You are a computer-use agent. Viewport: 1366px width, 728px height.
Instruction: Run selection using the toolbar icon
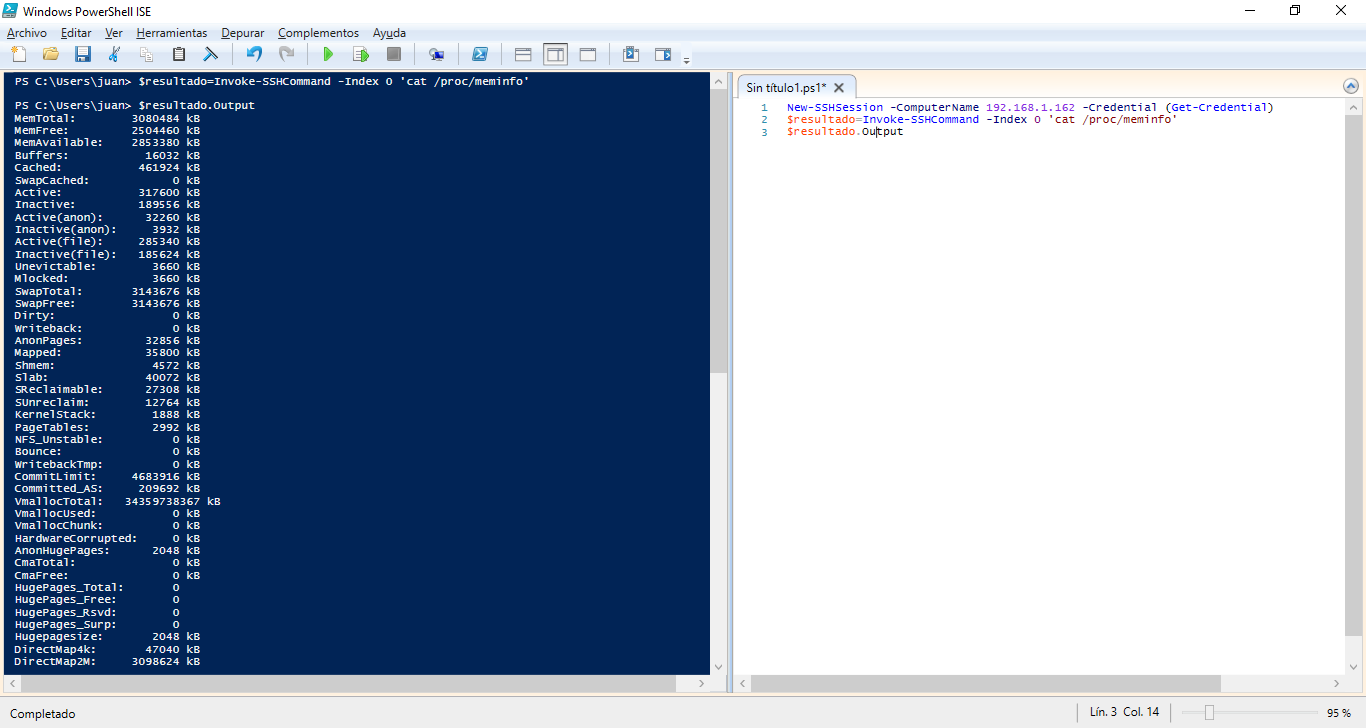coord(360,54)
